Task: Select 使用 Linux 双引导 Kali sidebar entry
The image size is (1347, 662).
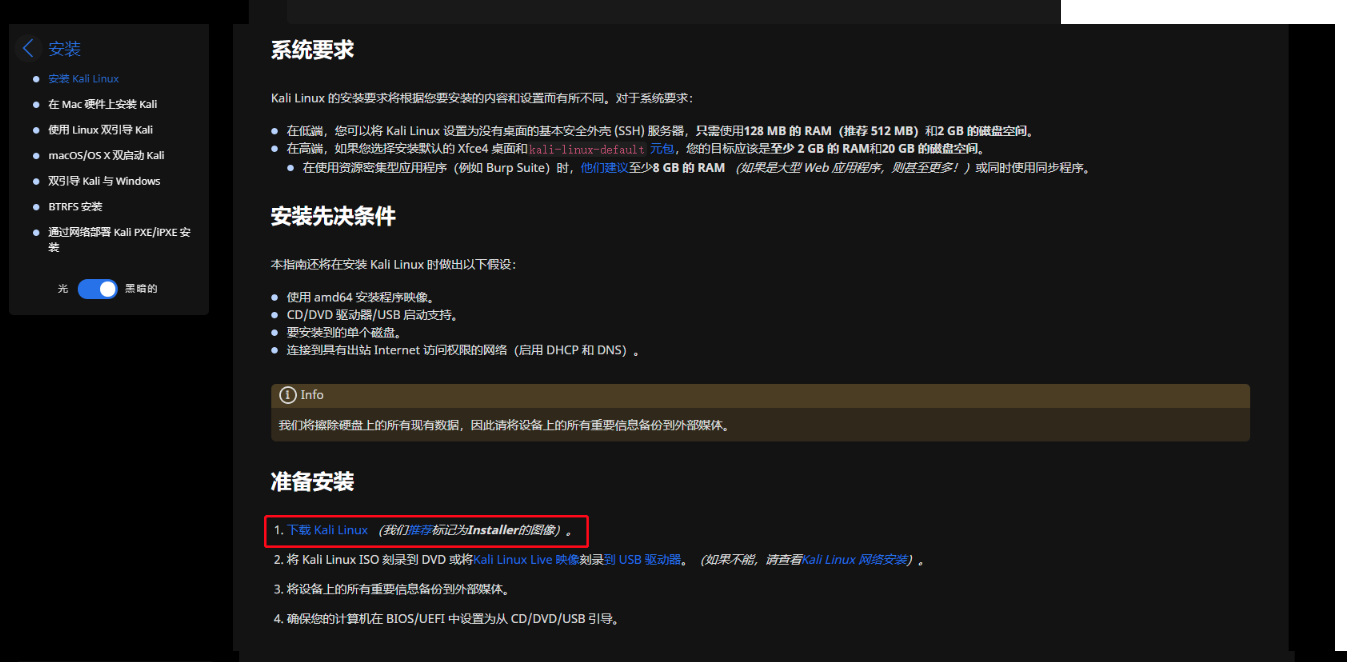Action: 100,130
